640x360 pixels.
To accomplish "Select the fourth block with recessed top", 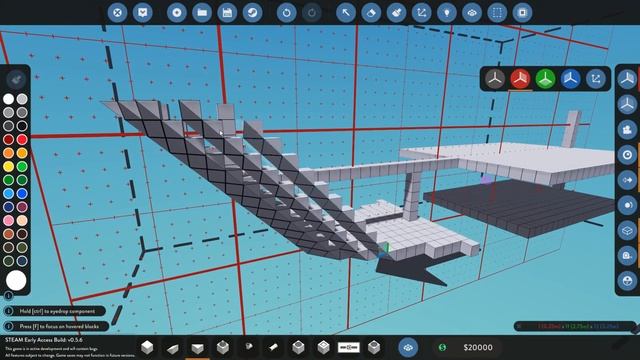I will point(223,347).
